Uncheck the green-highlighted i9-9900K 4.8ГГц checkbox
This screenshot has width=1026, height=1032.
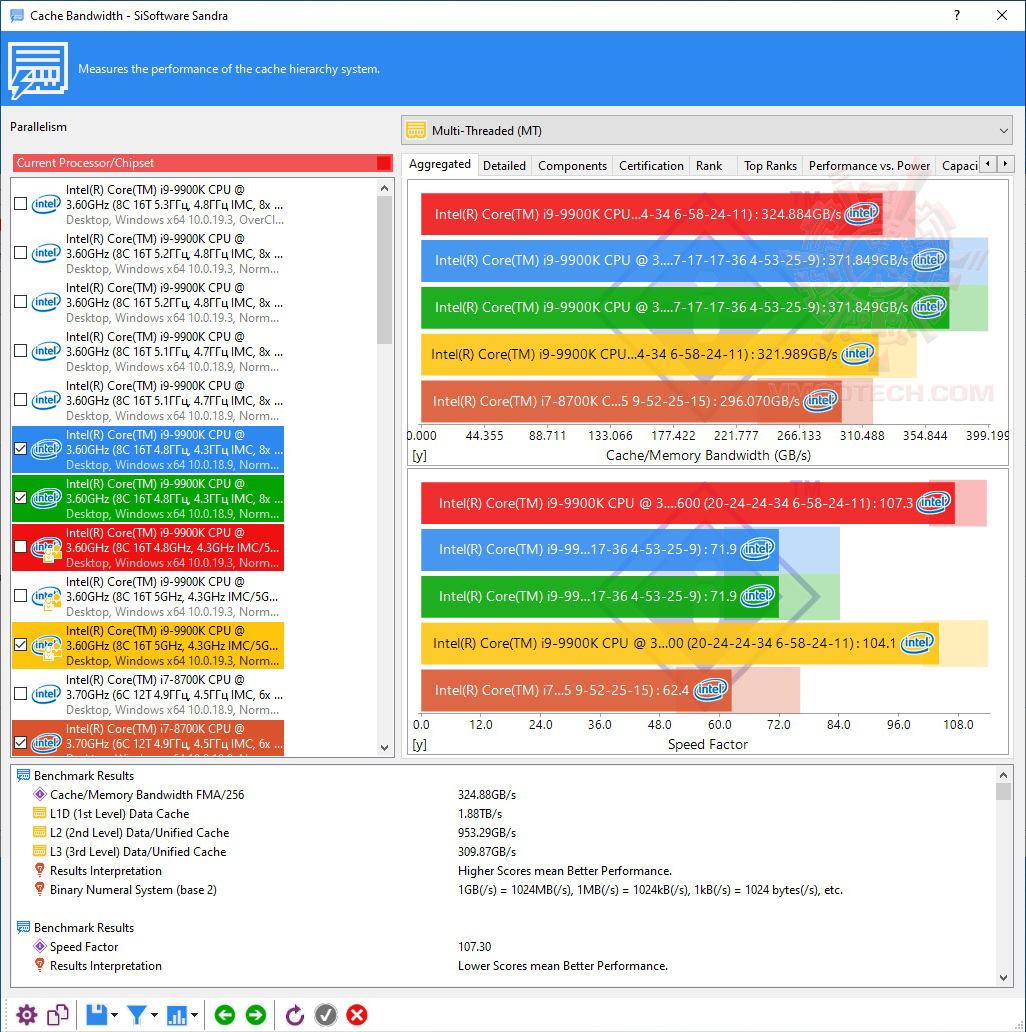pos(20,498)
